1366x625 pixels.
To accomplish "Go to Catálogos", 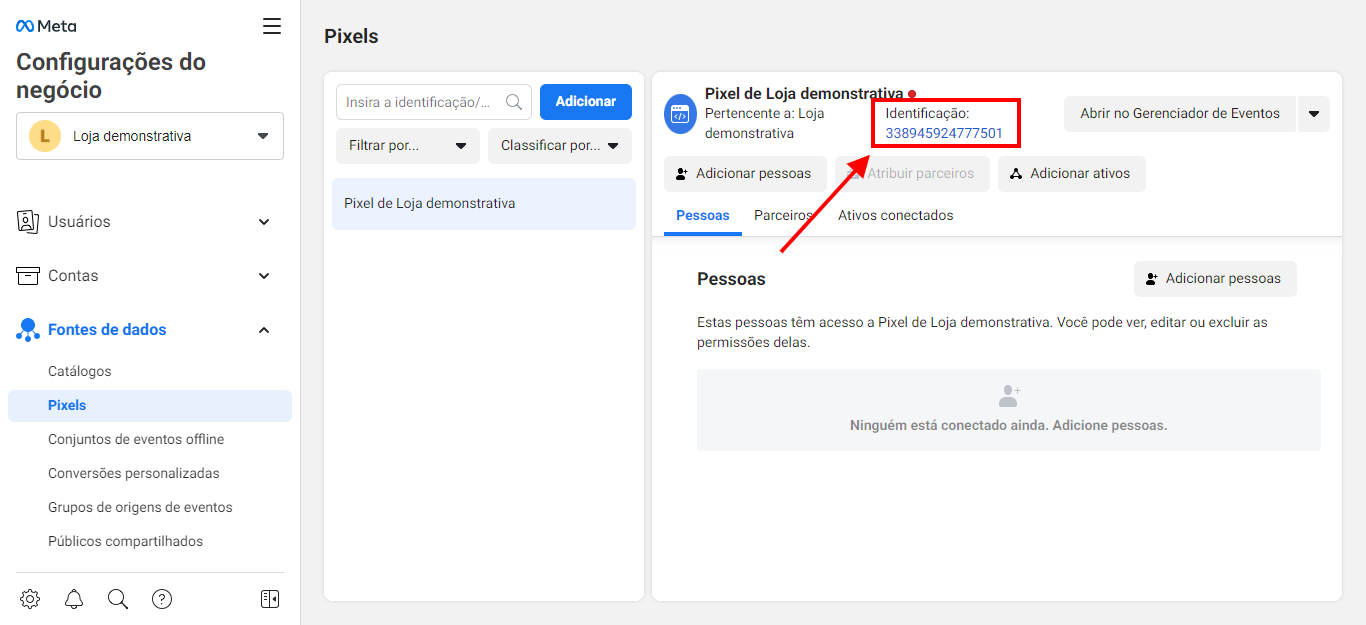I will click(x=80, y=372).
